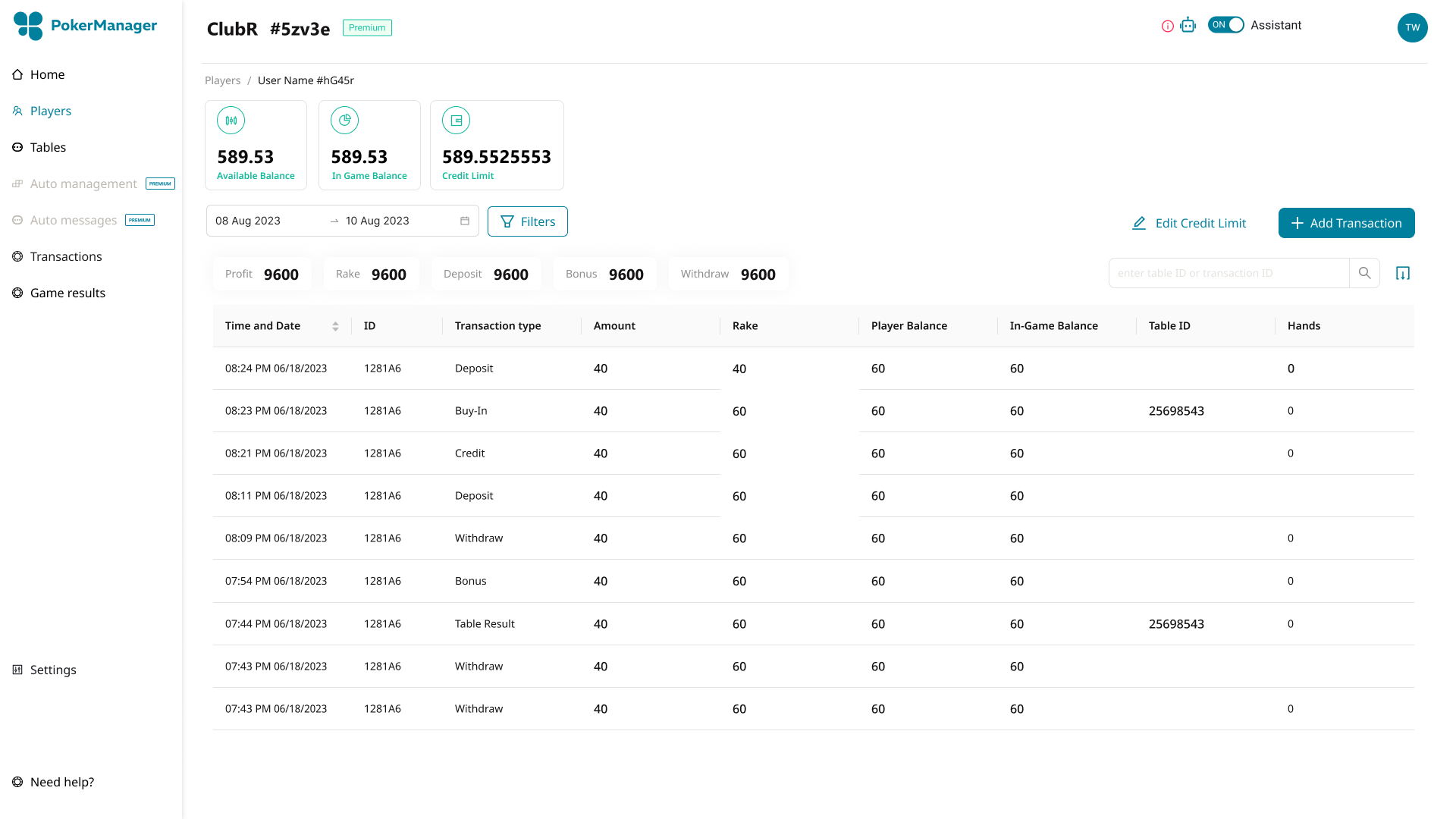Open Game results in the sidebar
Image resolution: width=1456 pixels, height=819 pixels.
(x=67, y=293)
